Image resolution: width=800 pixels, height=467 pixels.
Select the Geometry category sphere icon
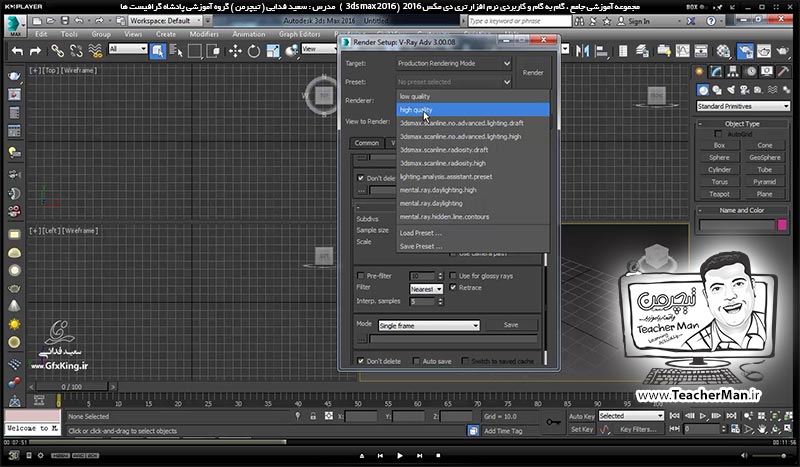(703, 90)
